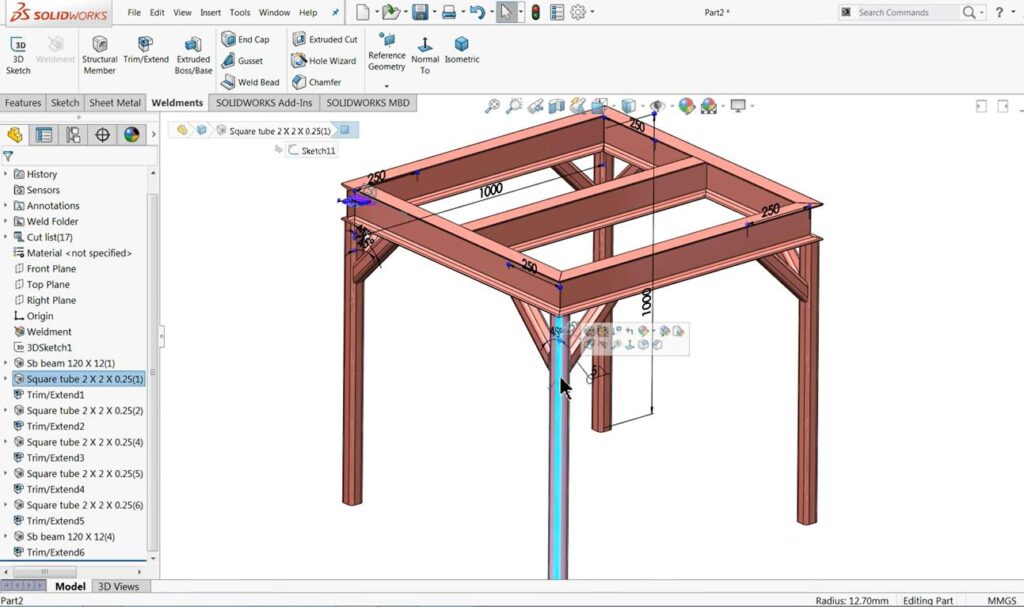The image size is (1024, 607).
Task: Switch to the 3D Views tab
Action: (x=120, y=586)
